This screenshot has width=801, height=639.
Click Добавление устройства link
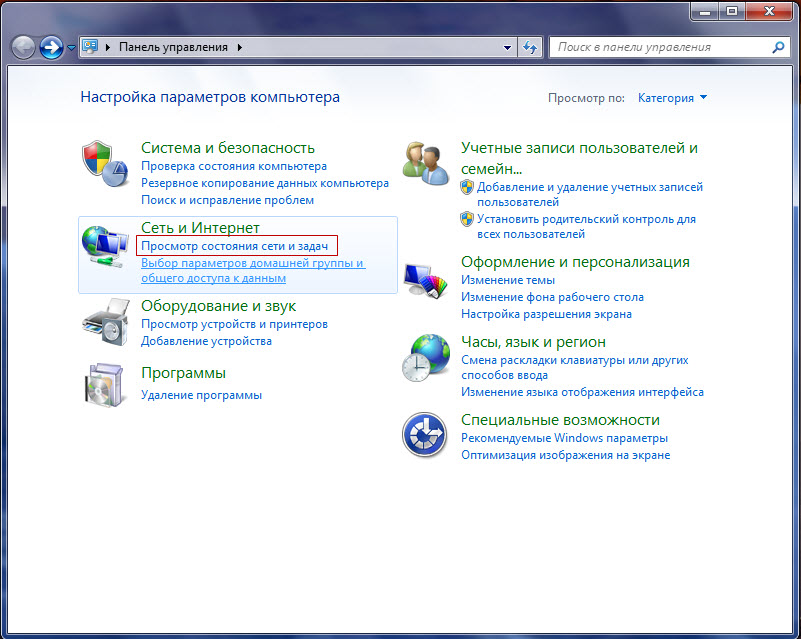(x=206, y=341)
